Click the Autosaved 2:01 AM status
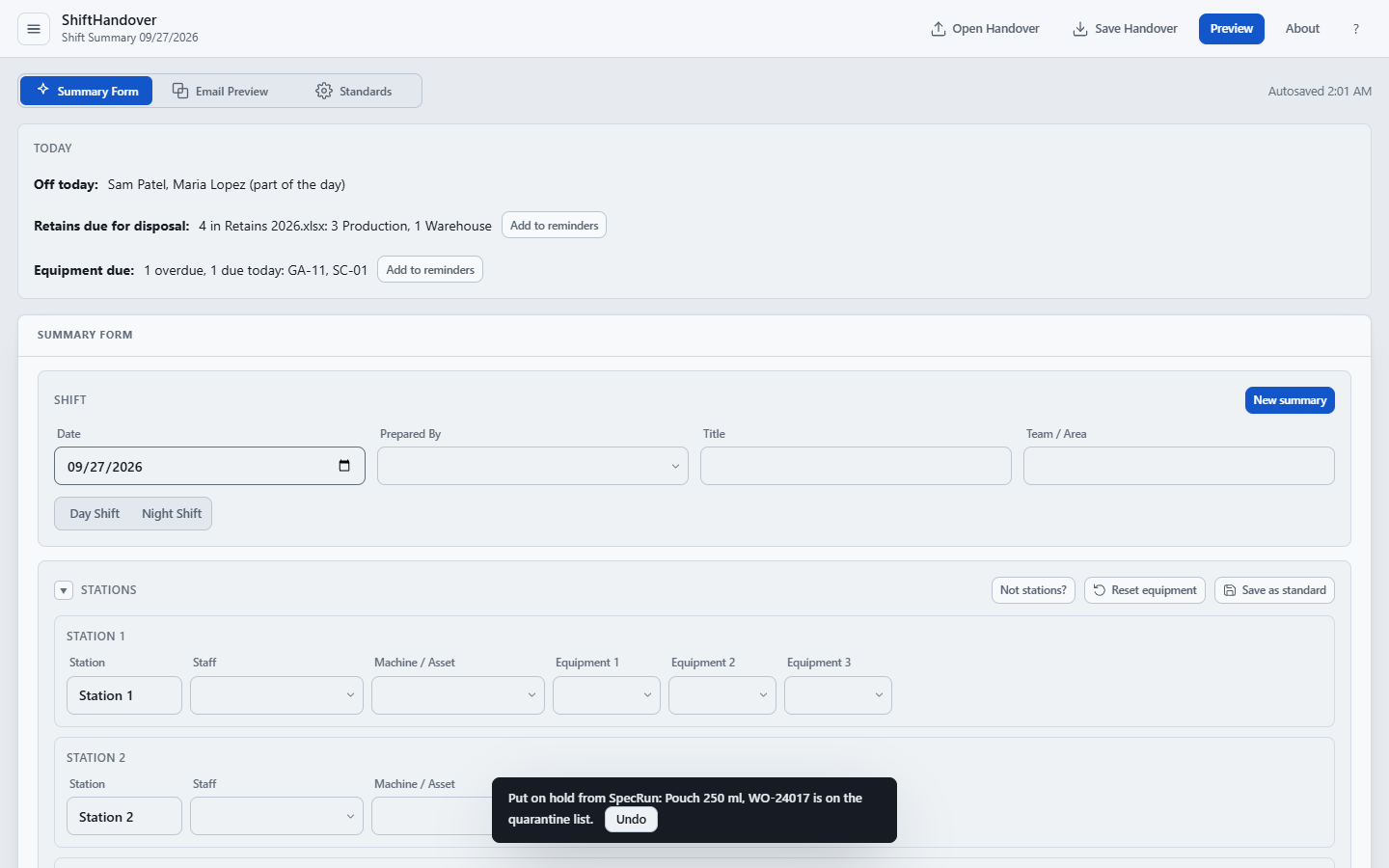The image size is (1389, 868). click(1320, 92)
